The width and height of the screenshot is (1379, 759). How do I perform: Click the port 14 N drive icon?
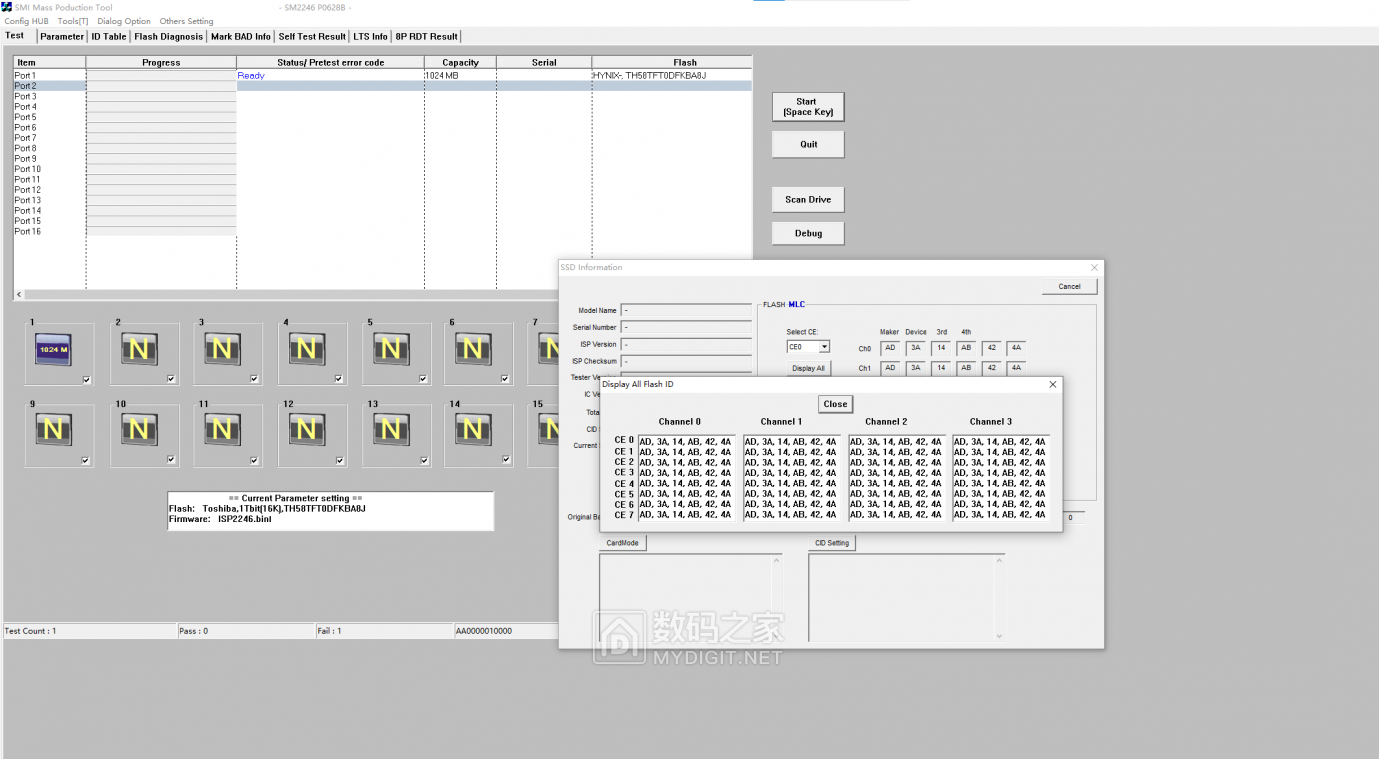(473, 430)
